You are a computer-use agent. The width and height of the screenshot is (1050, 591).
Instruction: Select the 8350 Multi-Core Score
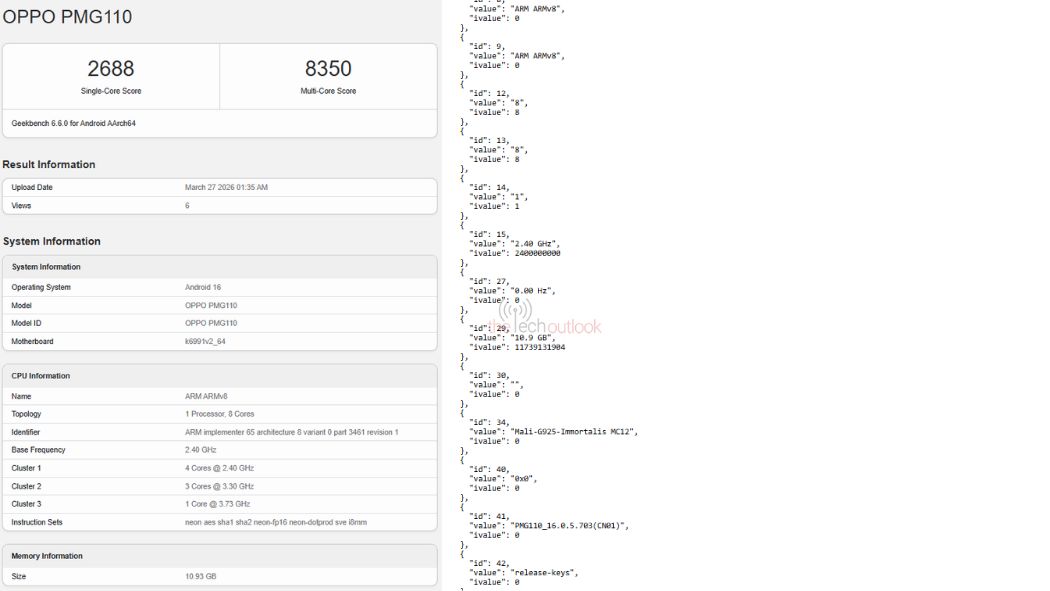[328, 69]
